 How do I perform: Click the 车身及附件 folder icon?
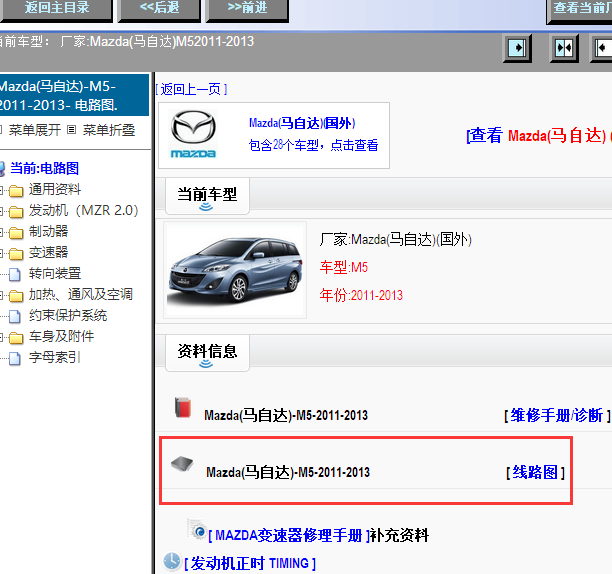(x=16, y=338)
